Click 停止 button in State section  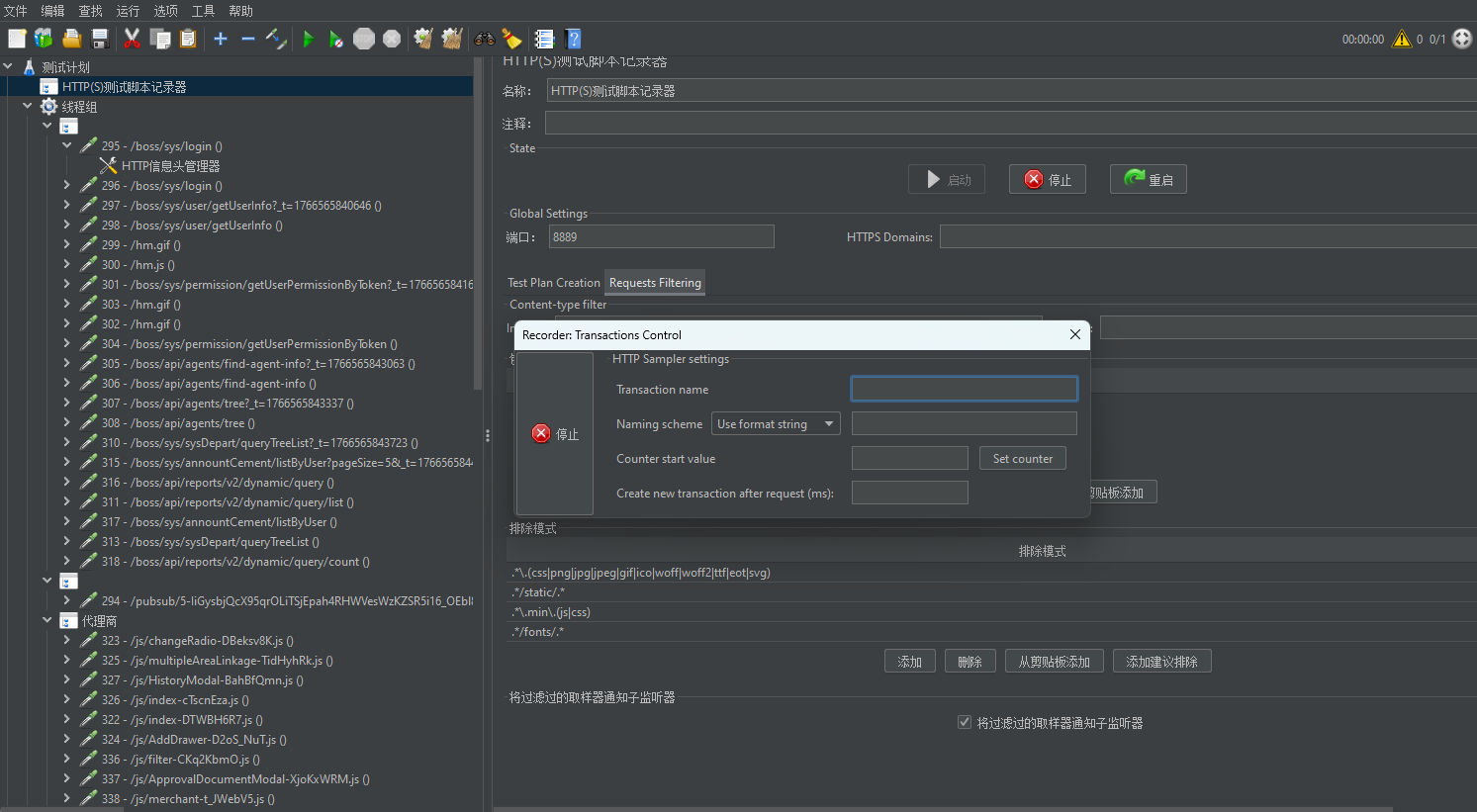[x=1048, y=179]
